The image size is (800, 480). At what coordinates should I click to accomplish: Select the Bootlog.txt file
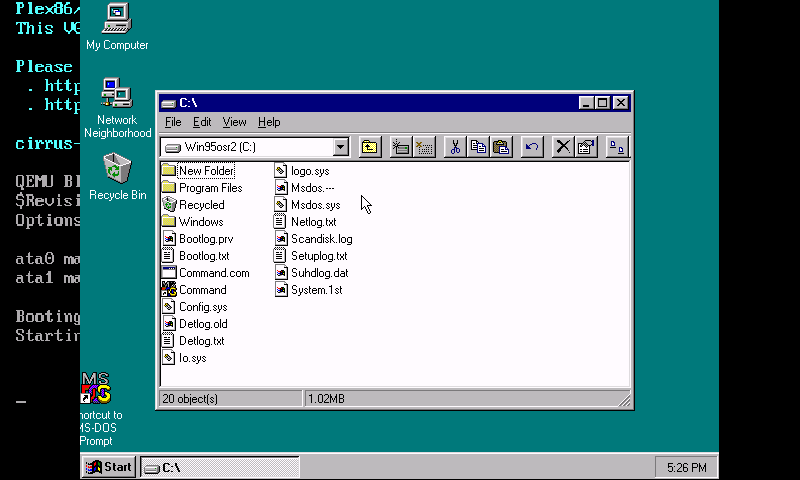point(196,256)
